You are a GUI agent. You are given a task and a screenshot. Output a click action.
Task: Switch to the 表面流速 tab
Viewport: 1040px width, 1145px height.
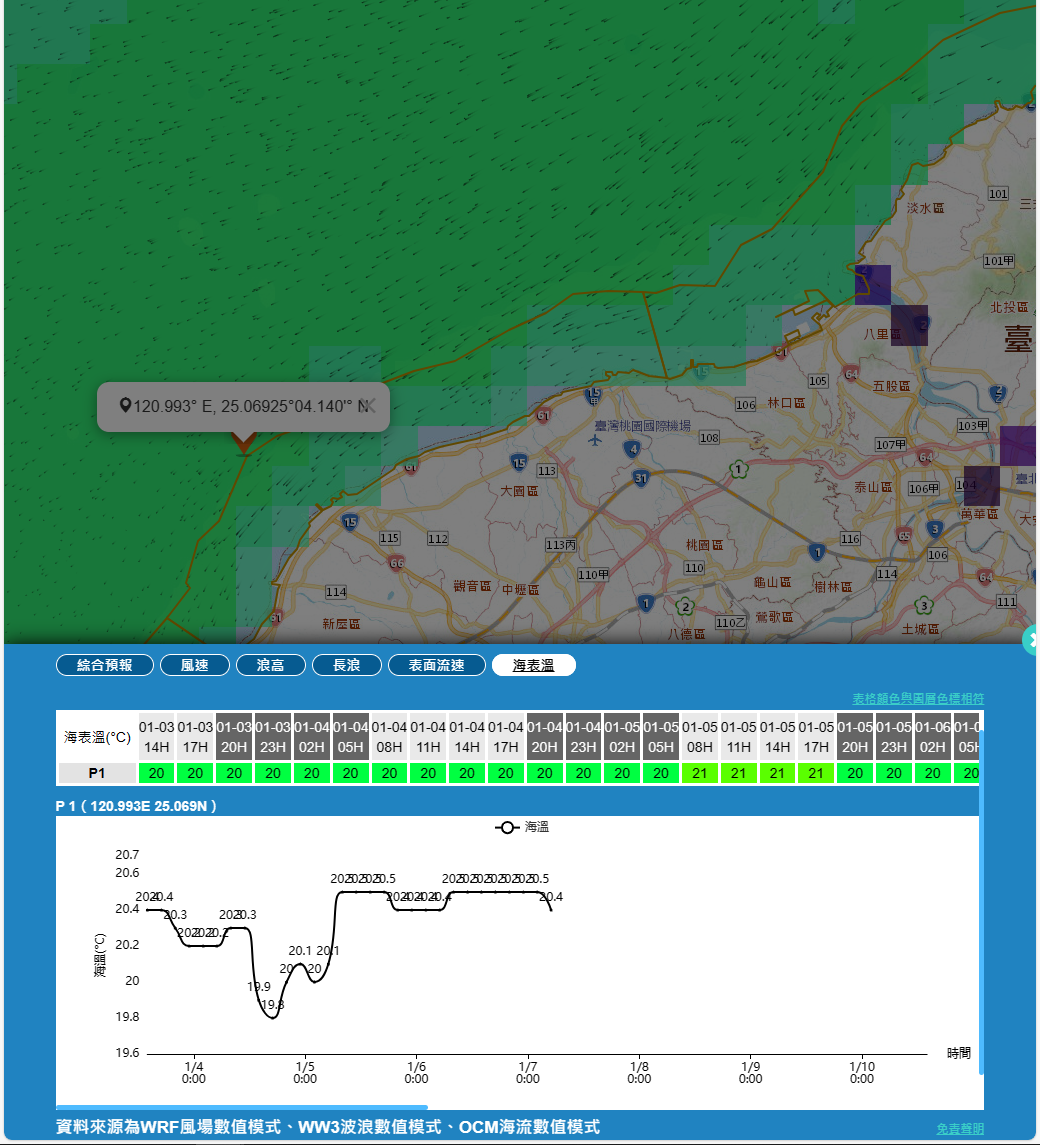coord(437,665)
